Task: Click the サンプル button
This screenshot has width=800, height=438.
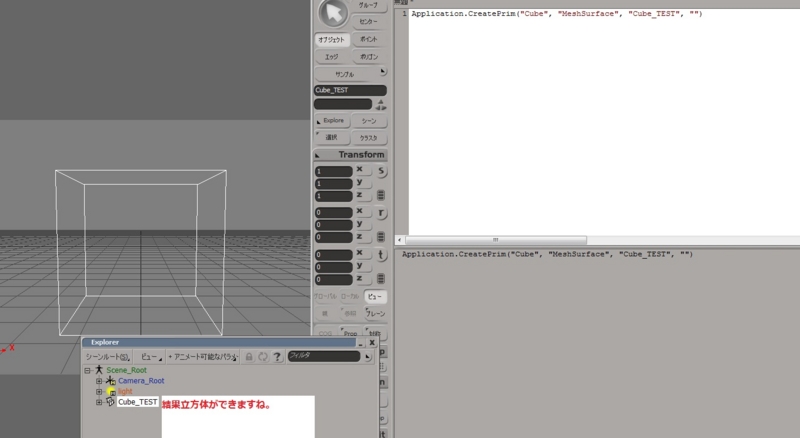Action: 345,75
